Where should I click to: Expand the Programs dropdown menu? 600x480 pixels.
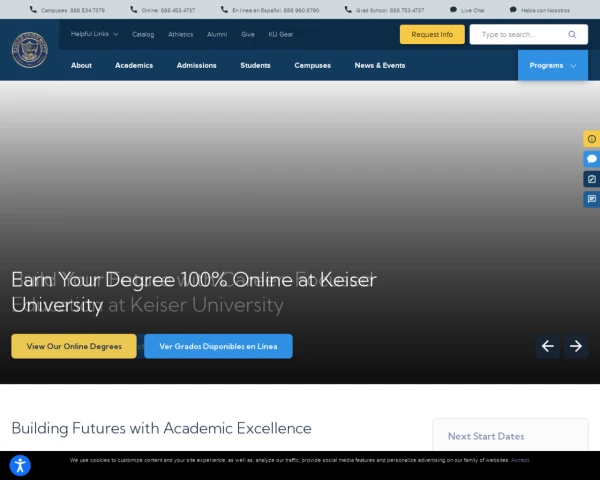coord(553,65)
